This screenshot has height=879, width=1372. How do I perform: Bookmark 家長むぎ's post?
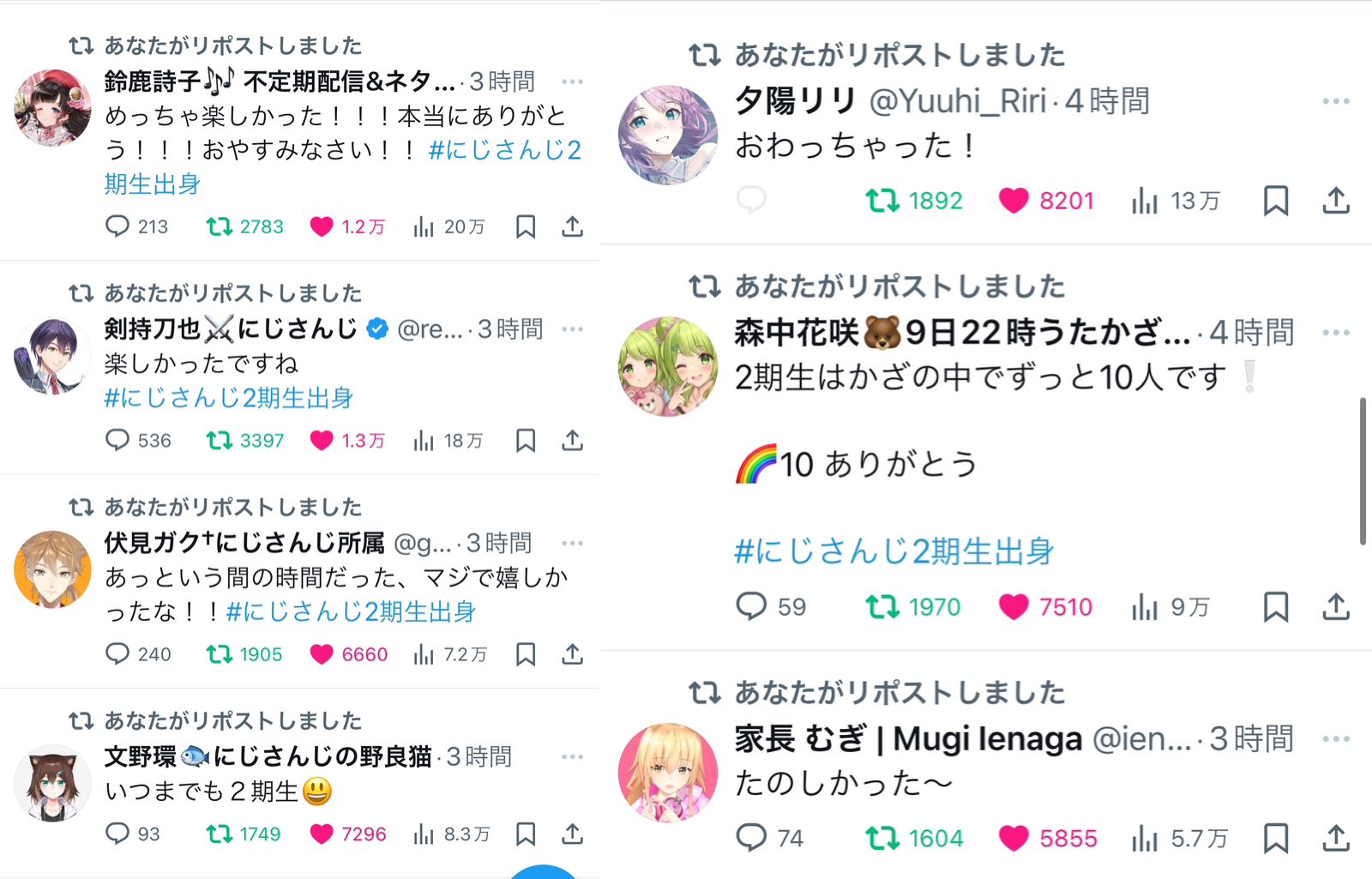tap(1276, 838)
